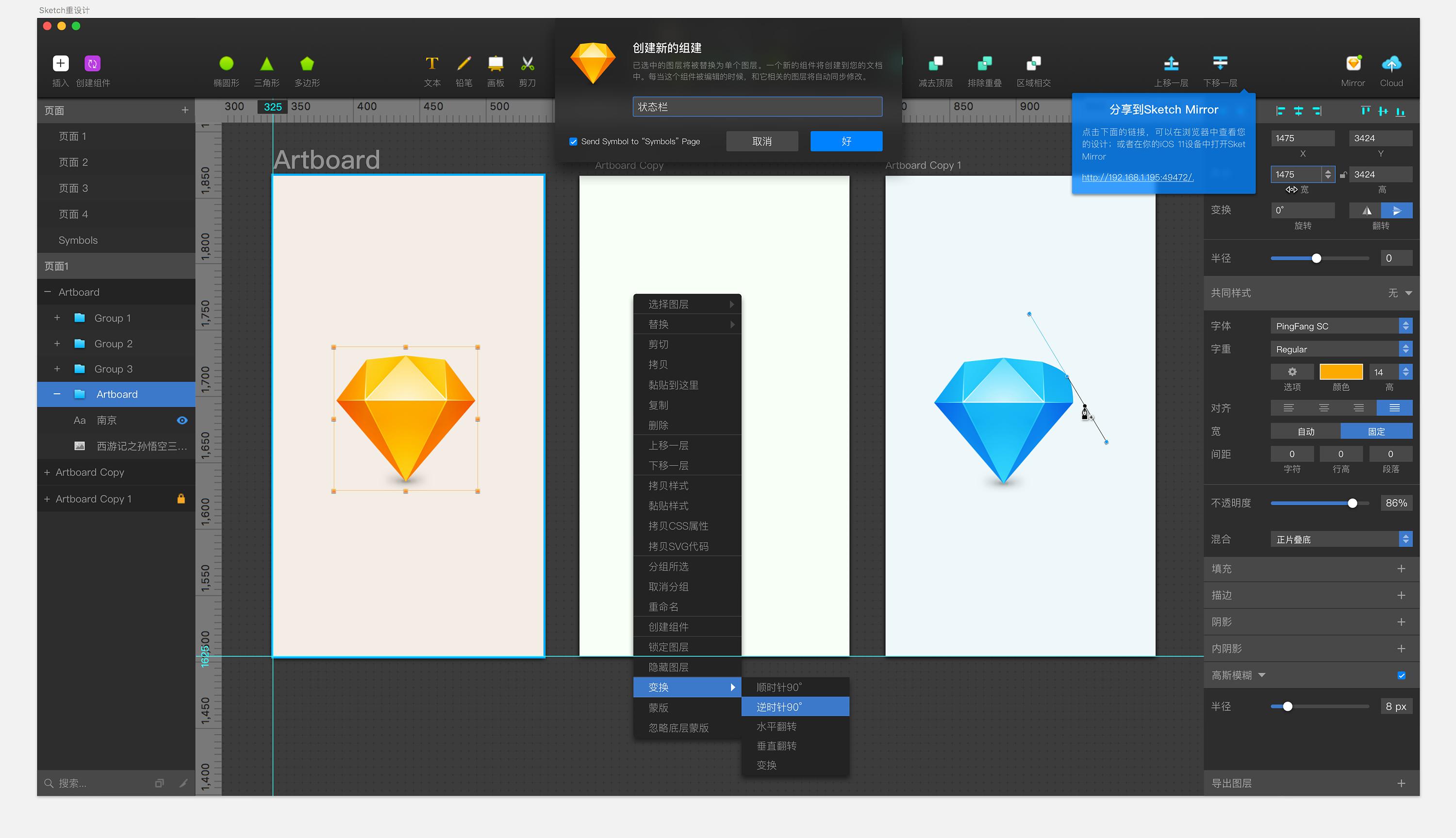This screenshot has width=1456, height=838.
Task: Unlock the Artboard Copy 1 layer
Action: coord(181,499)
